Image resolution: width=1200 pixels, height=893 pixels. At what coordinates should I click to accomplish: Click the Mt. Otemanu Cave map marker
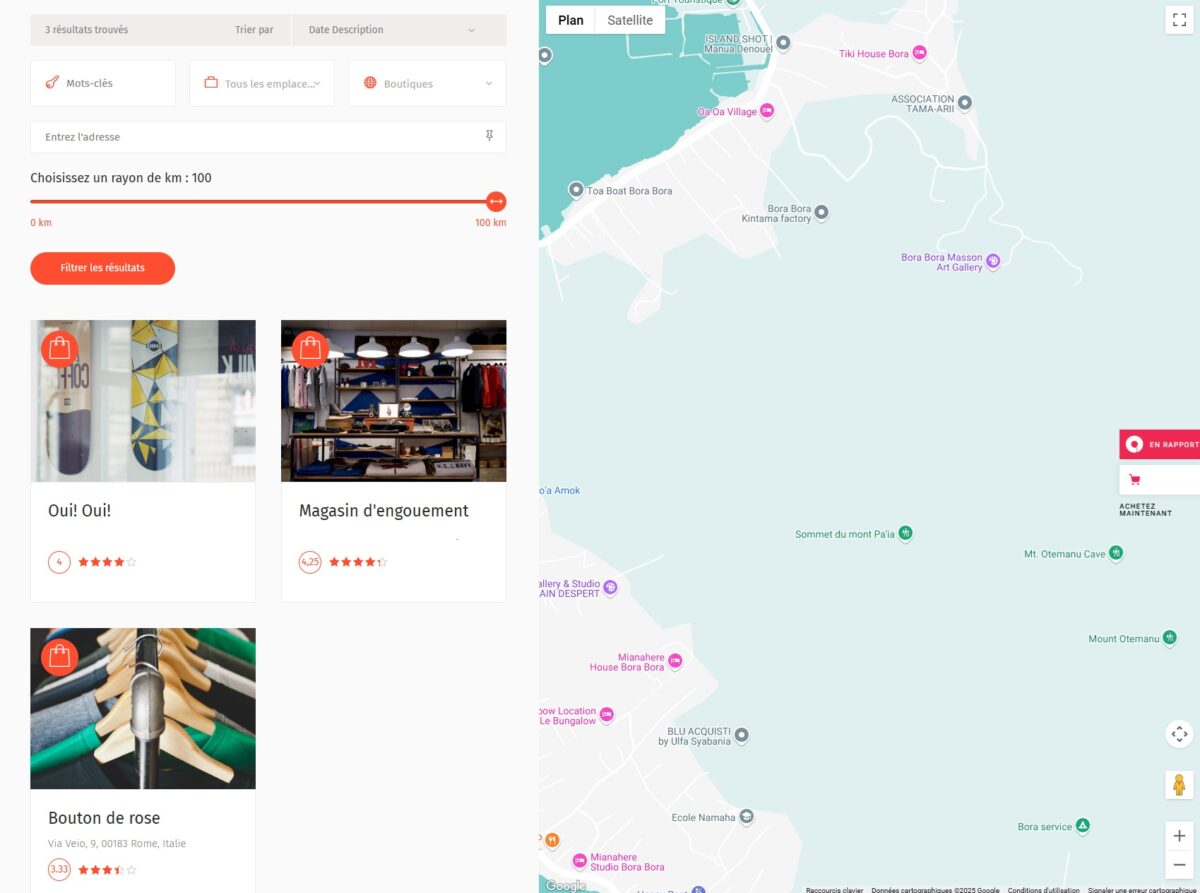1116,553
